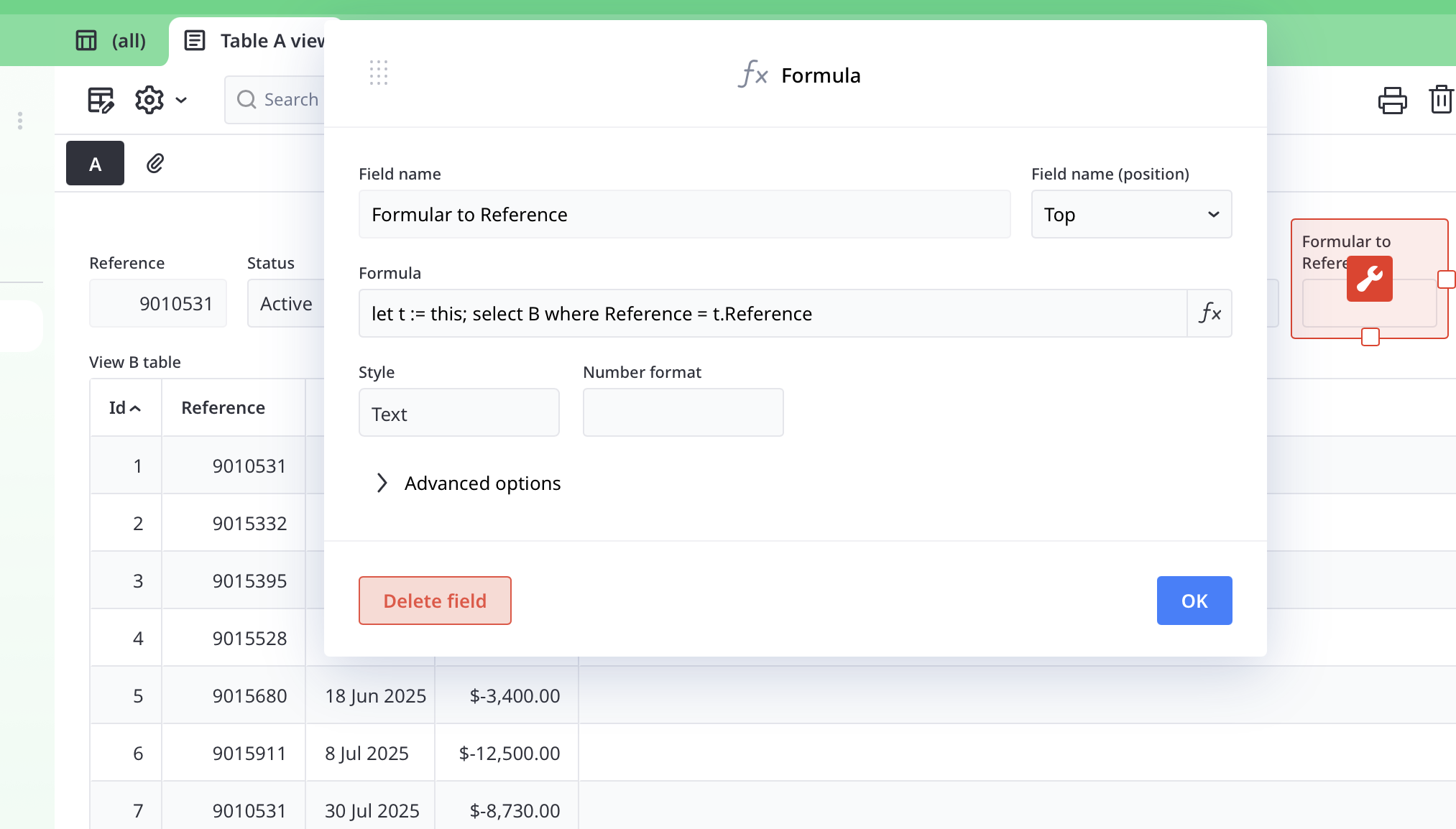
Task: Select the A record tab
Action: coord(95,164)
